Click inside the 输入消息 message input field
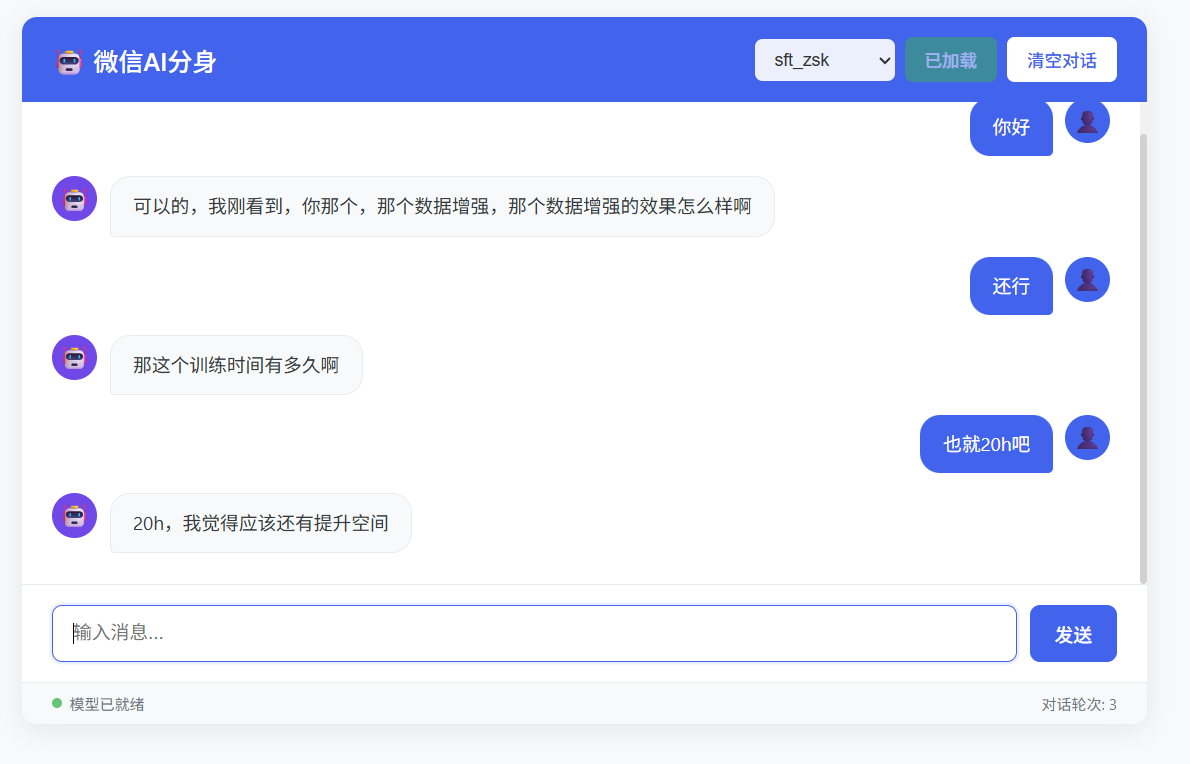Viewport: 1190px width, 764px height. click(x=534, y=633)
